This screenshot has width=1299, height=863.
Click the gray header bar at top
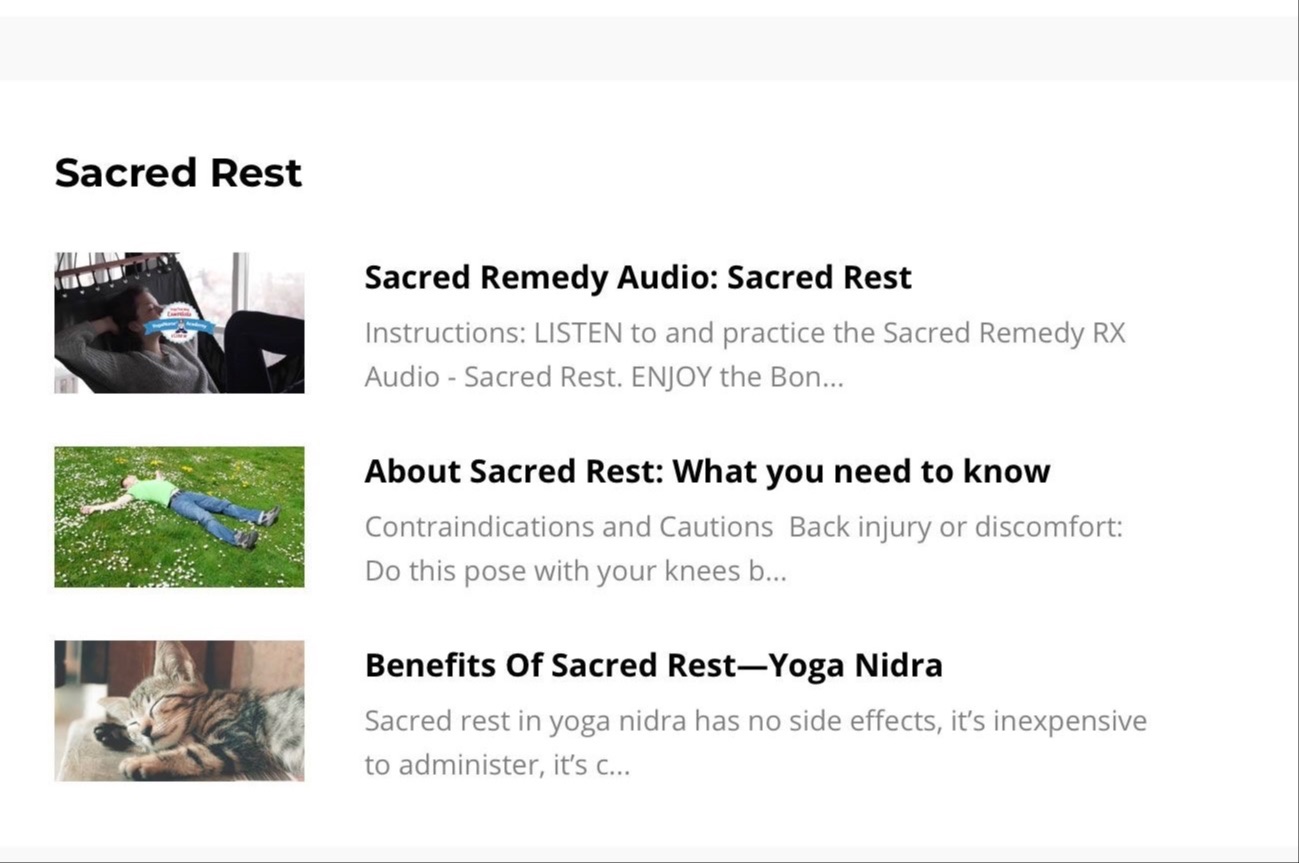(x=649, y=48)
